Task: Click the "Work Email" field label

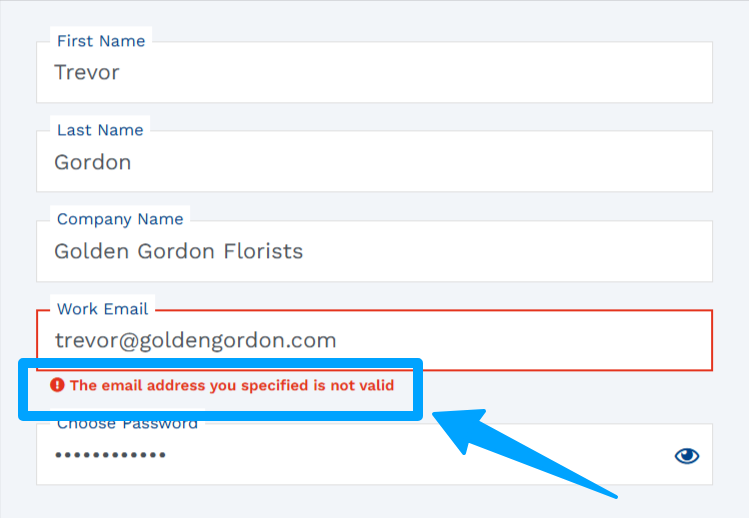Action: (102, 309)
